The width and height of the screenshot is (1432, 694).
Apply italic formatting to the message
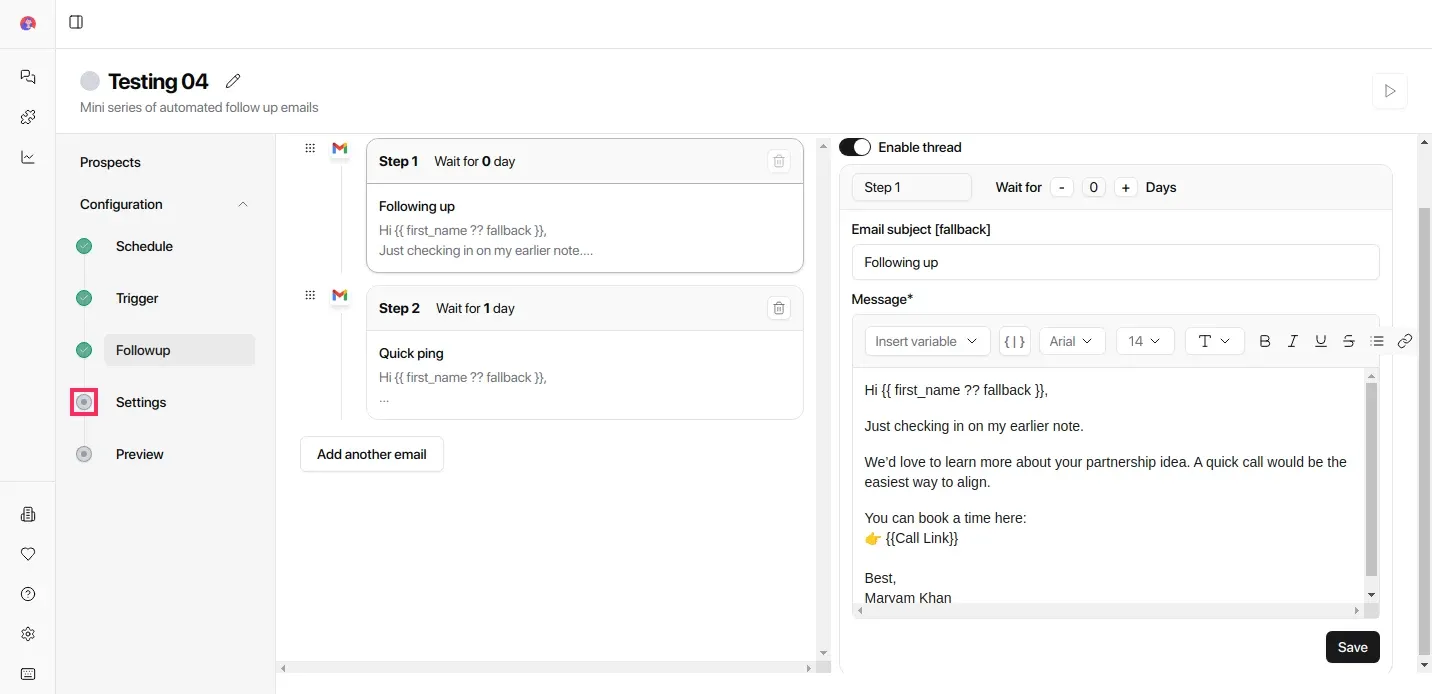pyautogui.click(x=1293, y=341)
